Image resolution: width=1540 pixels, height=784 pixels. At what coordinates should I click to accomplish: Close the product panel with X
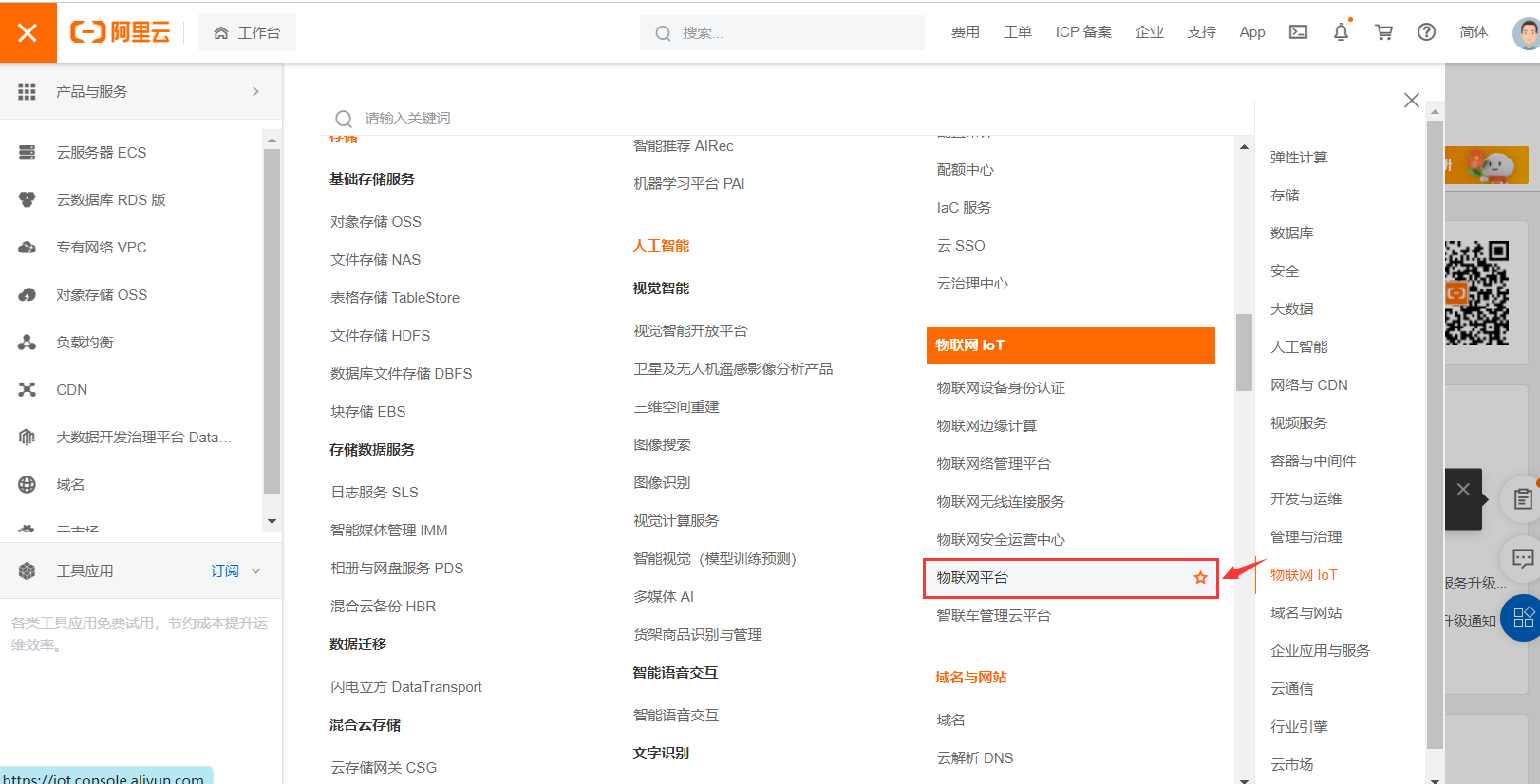[1412, 101]
